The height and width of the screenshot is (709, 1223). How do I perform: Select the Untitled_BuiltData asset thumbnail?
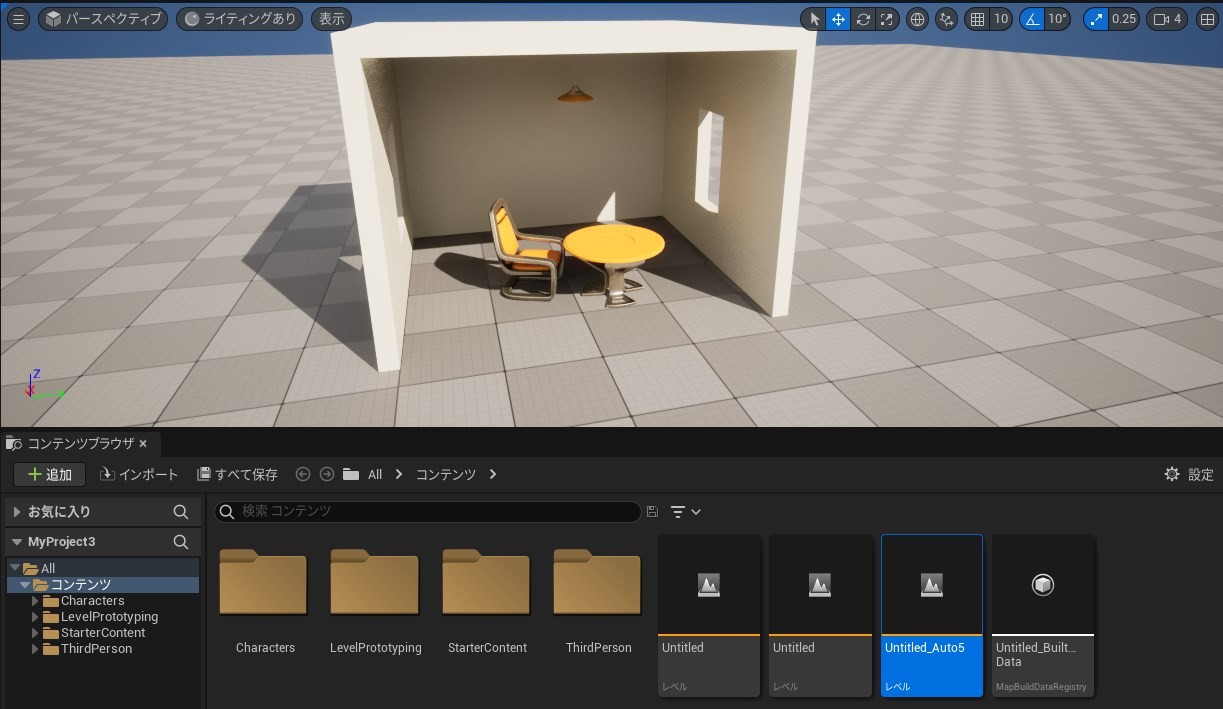click(1042, 585)
